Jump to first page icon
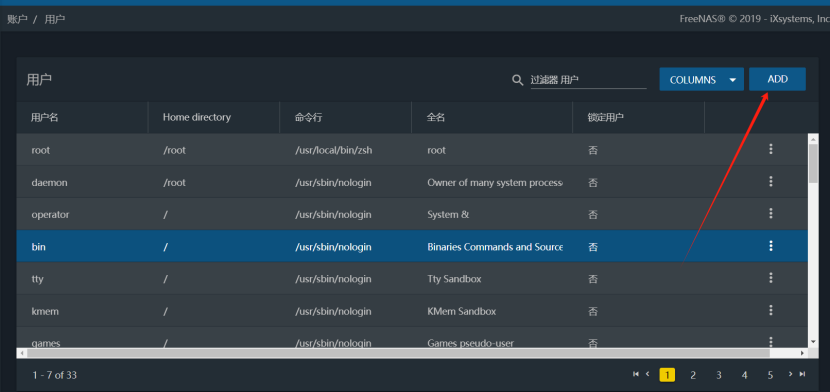Image resolution: width=830 pixels, height=392 pixels. (636, 374)
